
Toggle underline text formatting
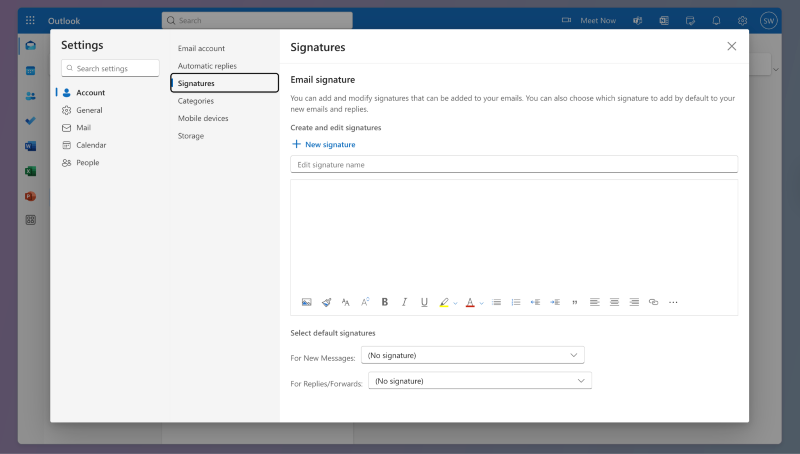pos(424,302)
